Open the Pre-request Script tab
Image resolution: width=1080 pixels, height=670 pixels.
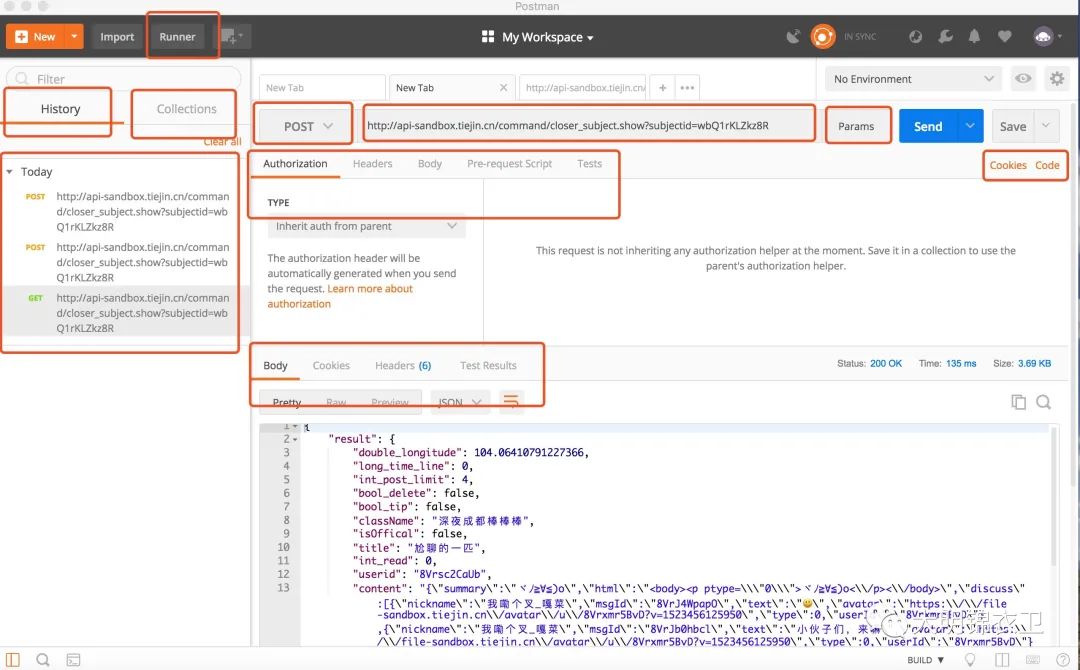coord(510,164)
